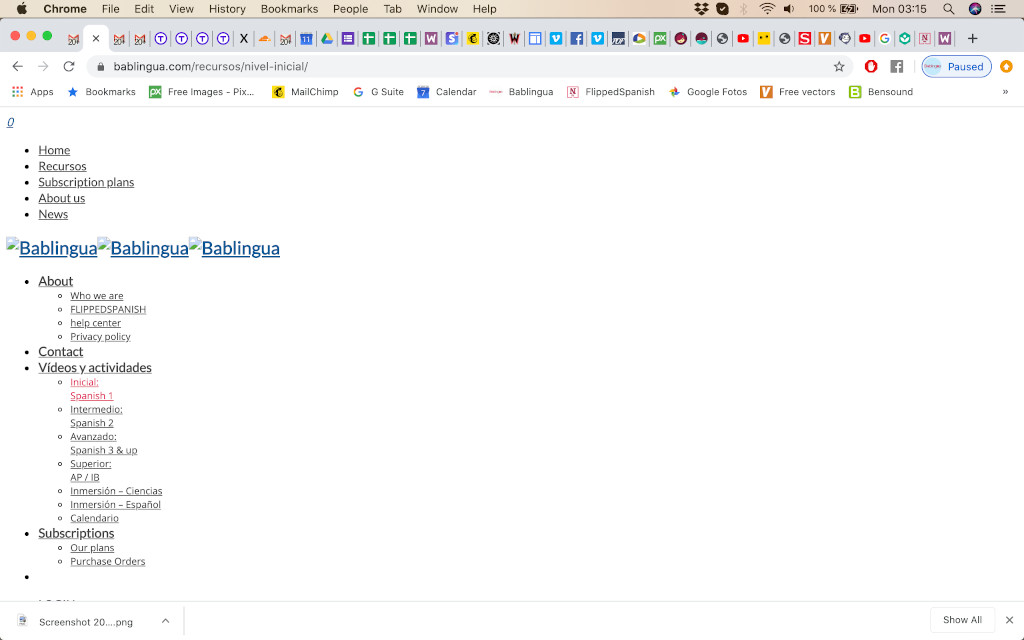Open a new tab with the plus button

click(x=972, y=39)
